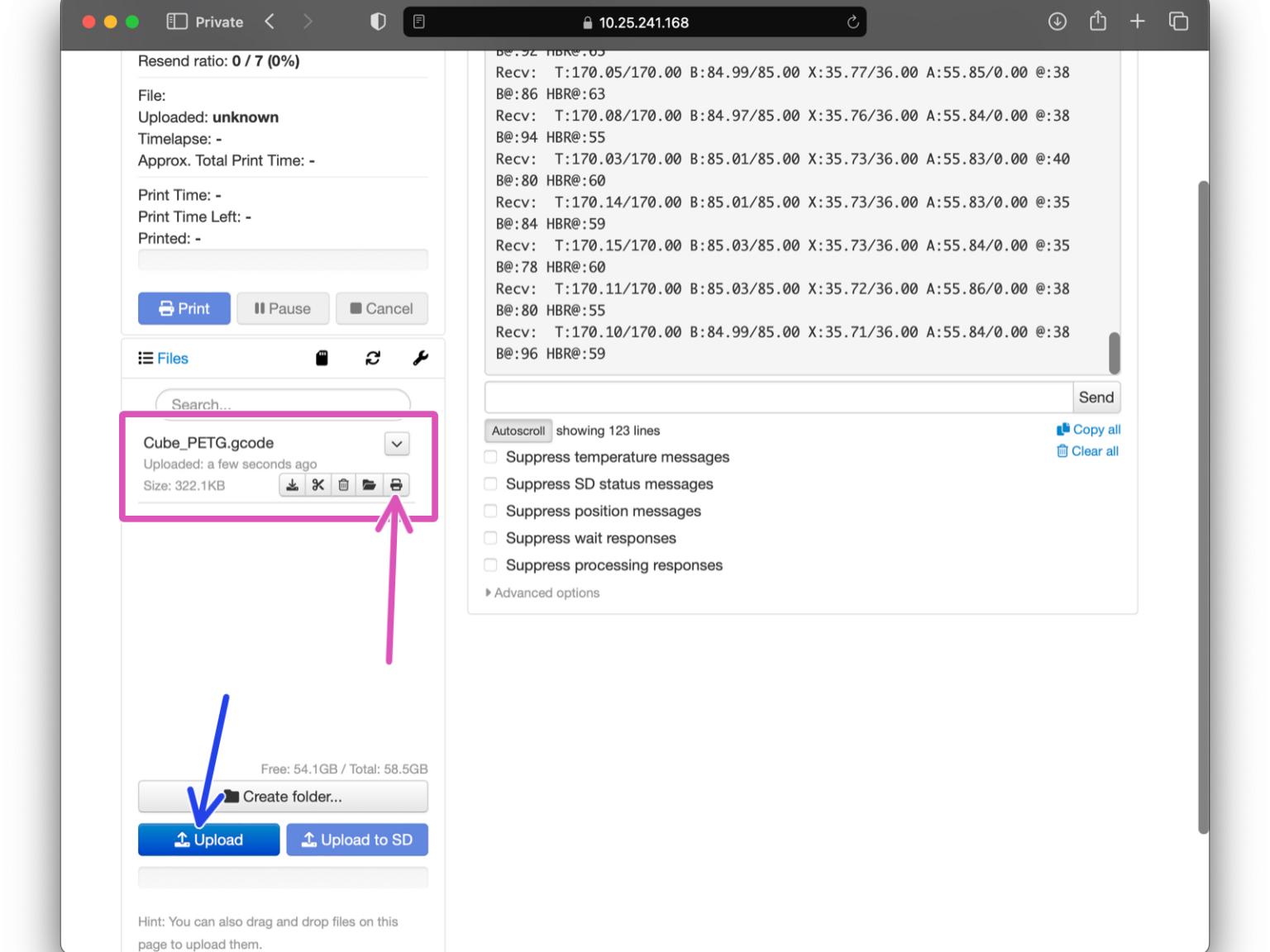This screenshot has width=1270, height=952.
Task: Expand Cube_PETG.gcode details chevron
Action: [x=397, y=444]
